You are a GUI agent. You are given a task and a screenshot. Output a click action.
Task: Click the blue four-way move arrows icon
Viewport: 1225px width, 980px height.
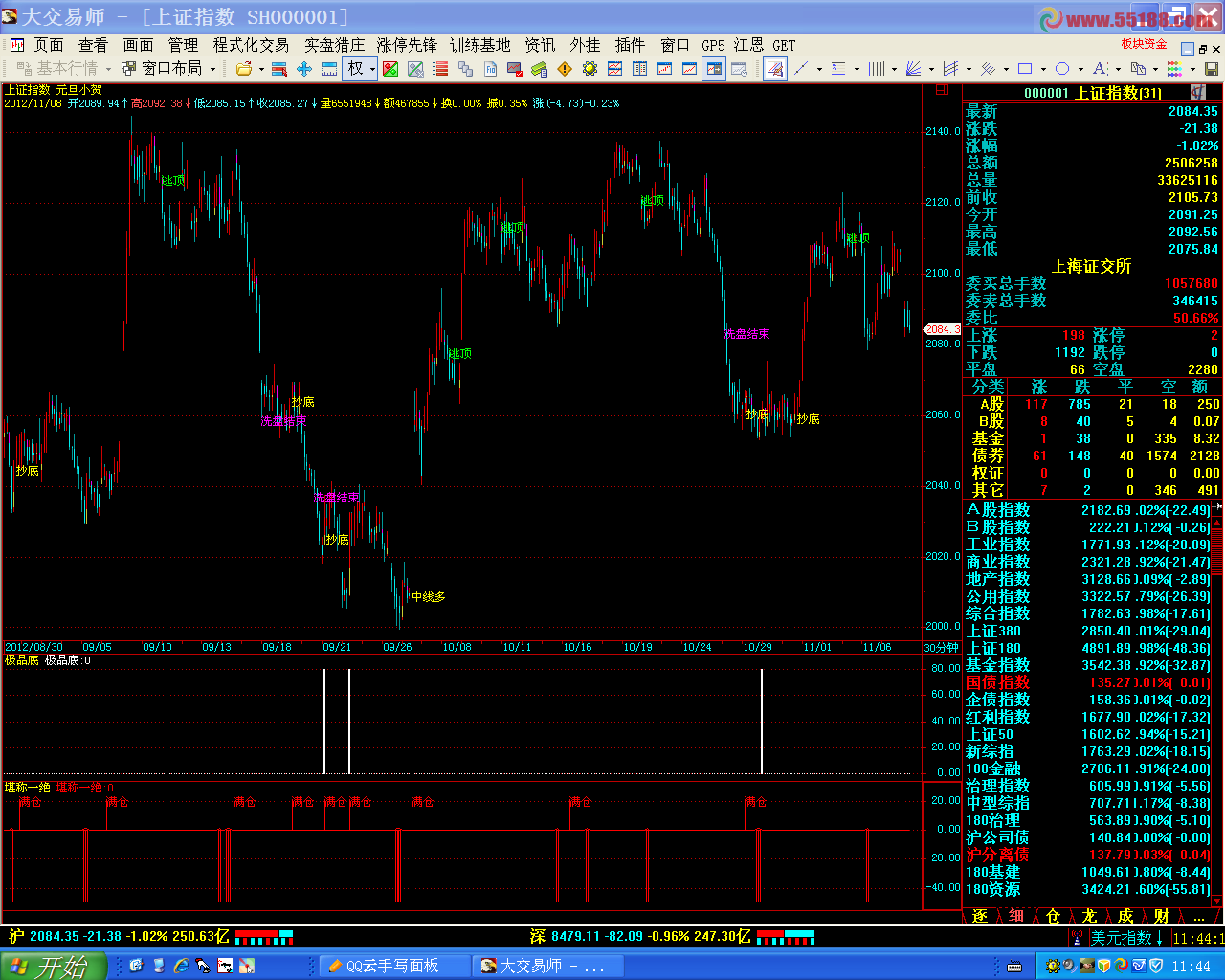(304, 69)
